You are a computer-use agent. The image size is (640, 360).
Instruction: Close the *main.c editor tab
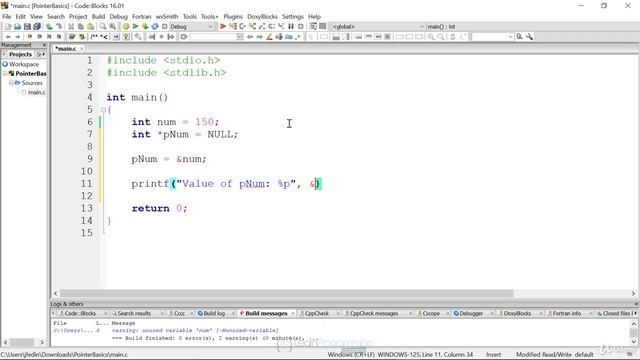(x=82, y=49)
